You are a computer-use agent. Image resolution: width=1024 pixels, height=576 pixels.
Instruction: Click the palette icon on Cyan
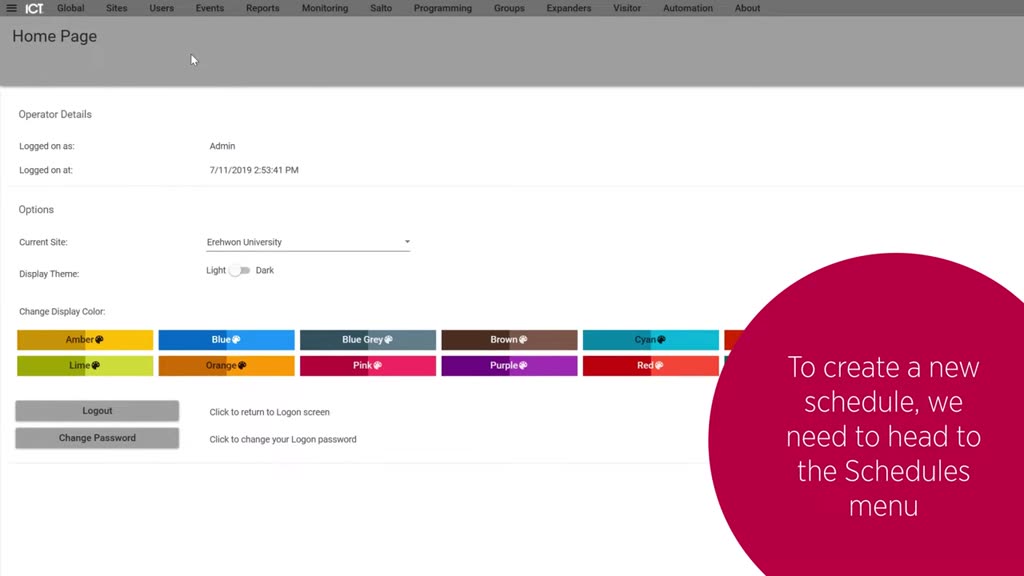coord(662,340)
